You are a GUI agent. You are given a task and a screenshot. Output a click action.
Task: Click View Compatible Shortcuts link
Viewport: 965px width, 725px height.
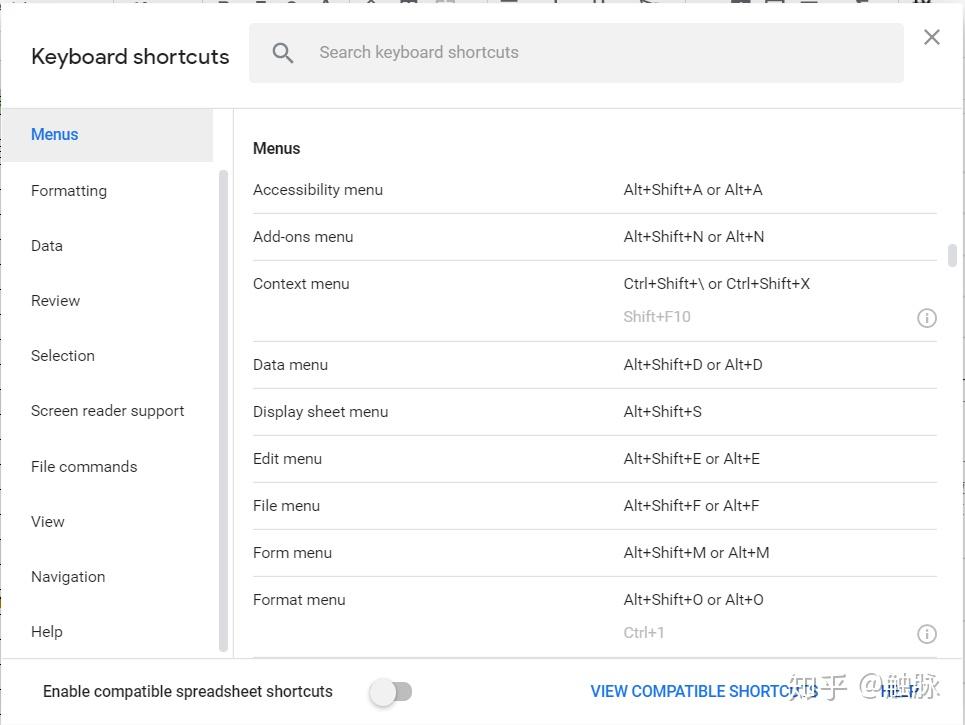pos(704,692)
